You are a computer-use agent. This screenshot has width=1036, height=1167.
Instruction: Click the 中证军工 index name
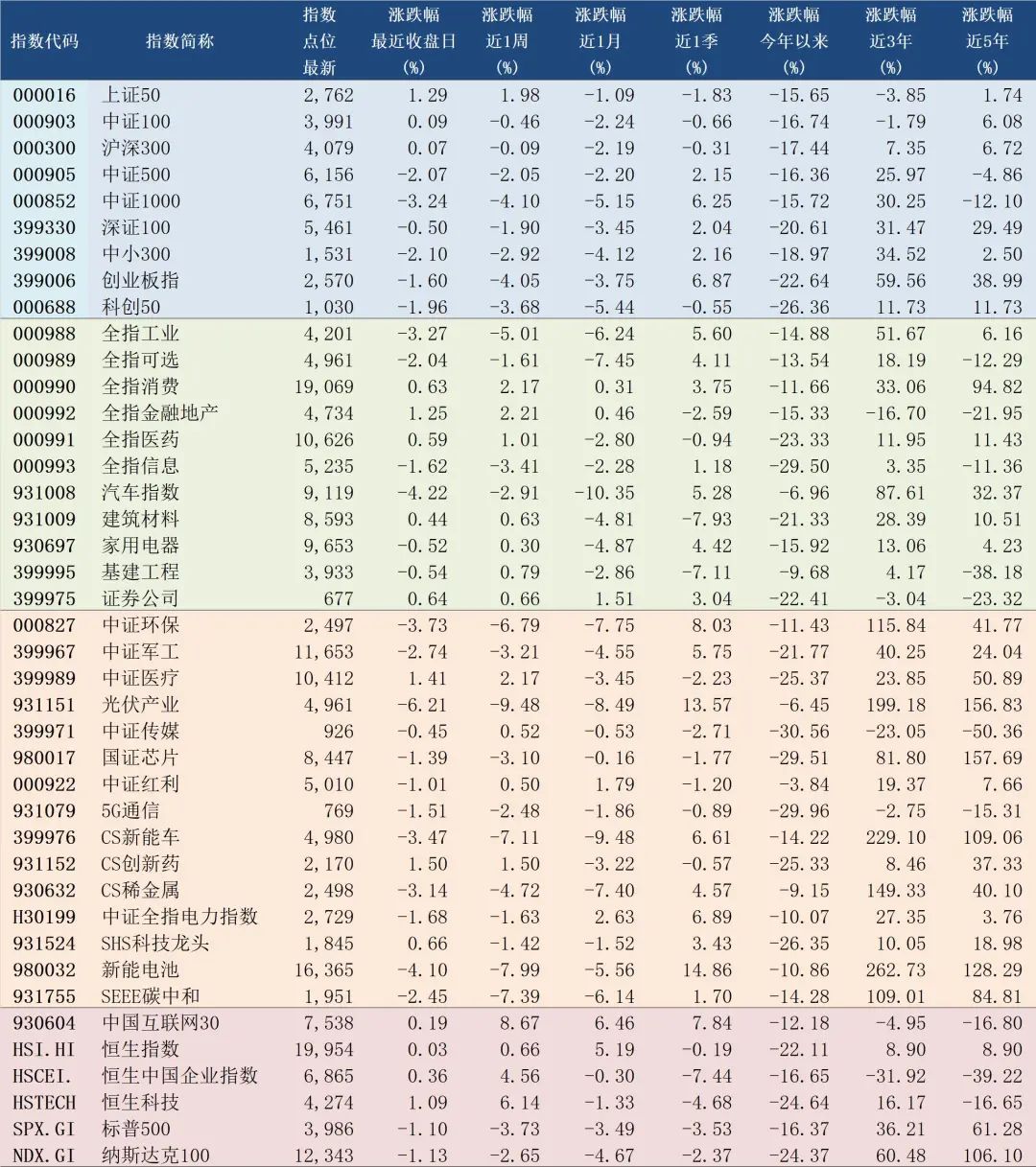[x=140, y=652]
